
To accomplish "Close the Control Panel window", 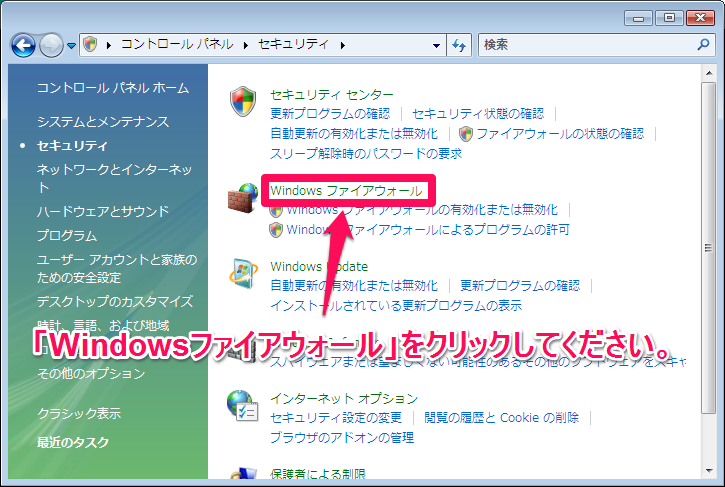I will (700, 18).
